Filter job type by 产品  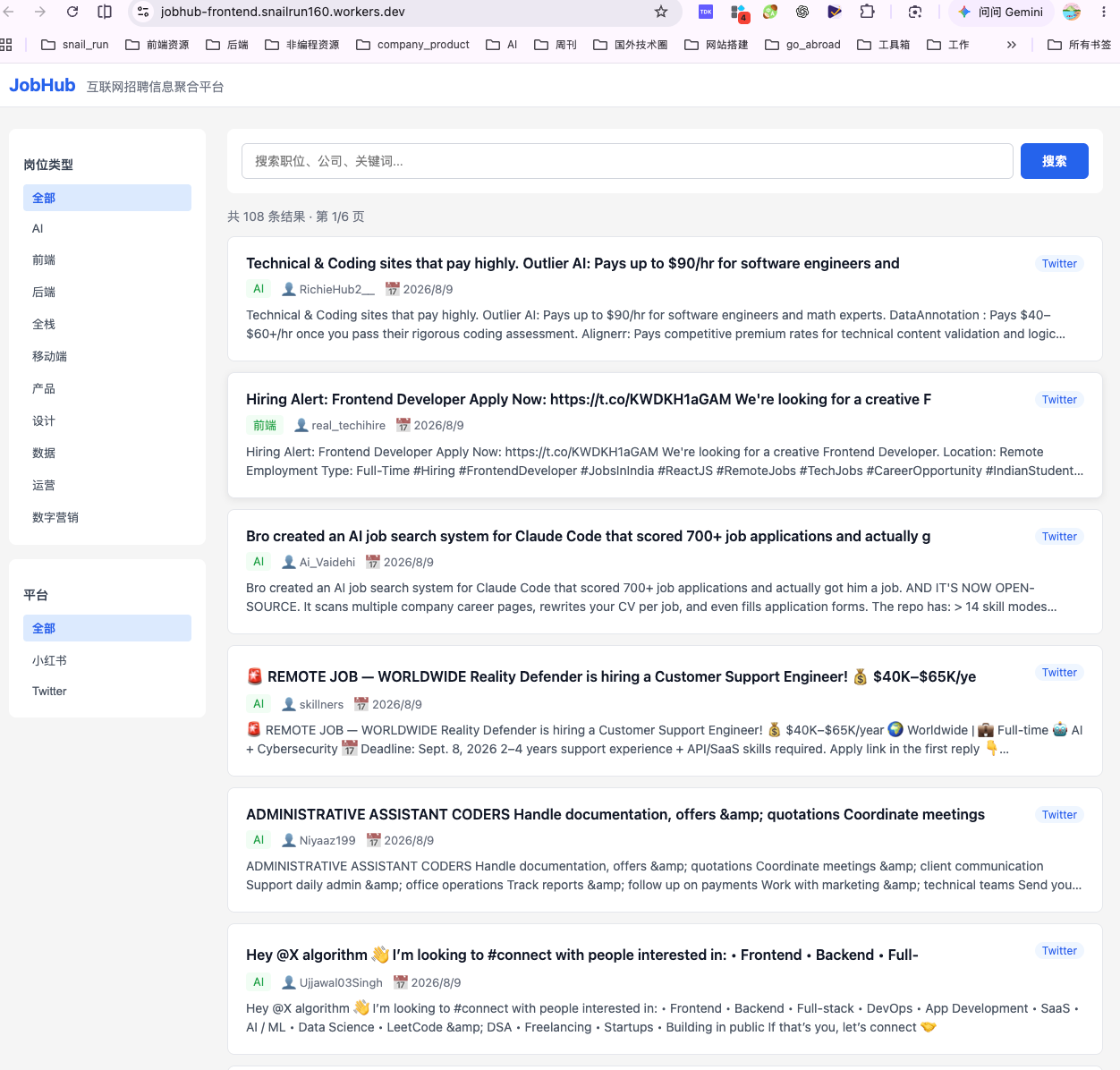pyautogui.click(x=107, y=389)
